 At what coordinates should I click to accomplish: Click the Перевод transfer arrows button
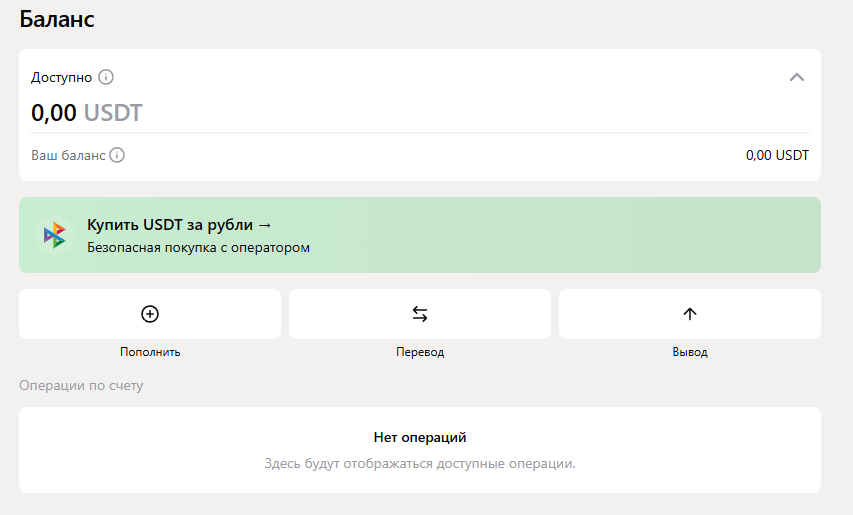[x=419, y=314]
